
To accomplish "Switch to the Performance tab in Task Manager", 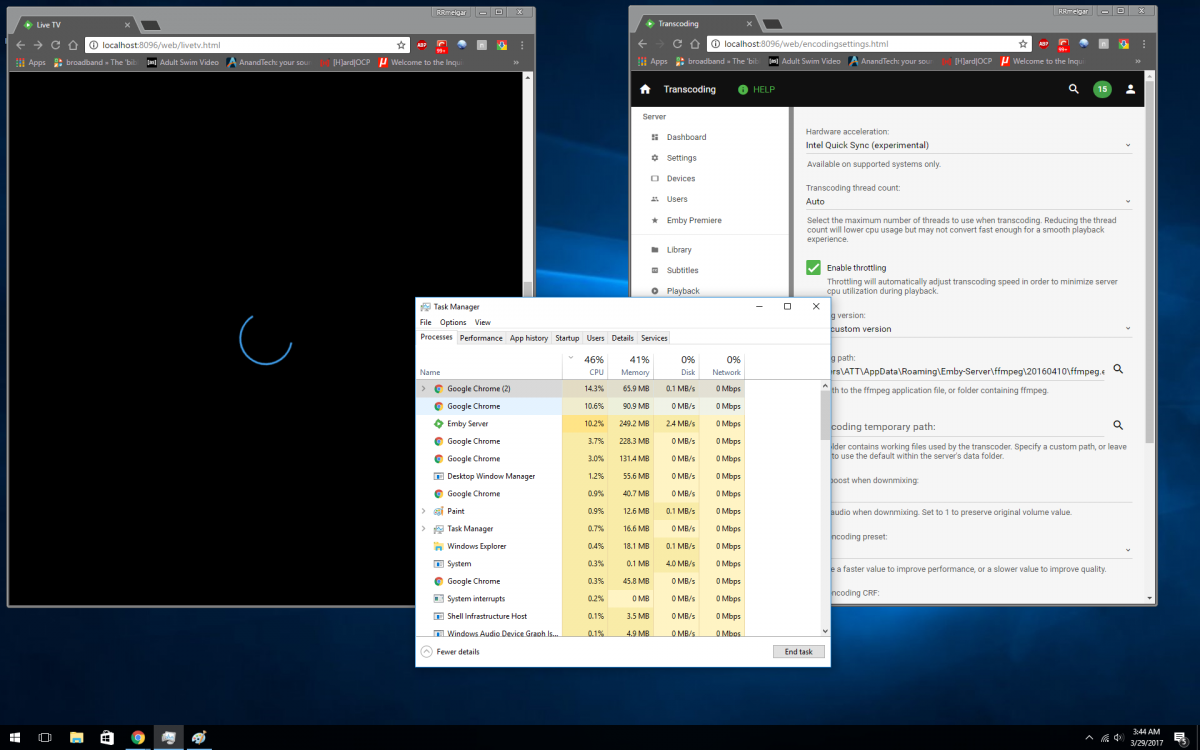I will (481, 338).
